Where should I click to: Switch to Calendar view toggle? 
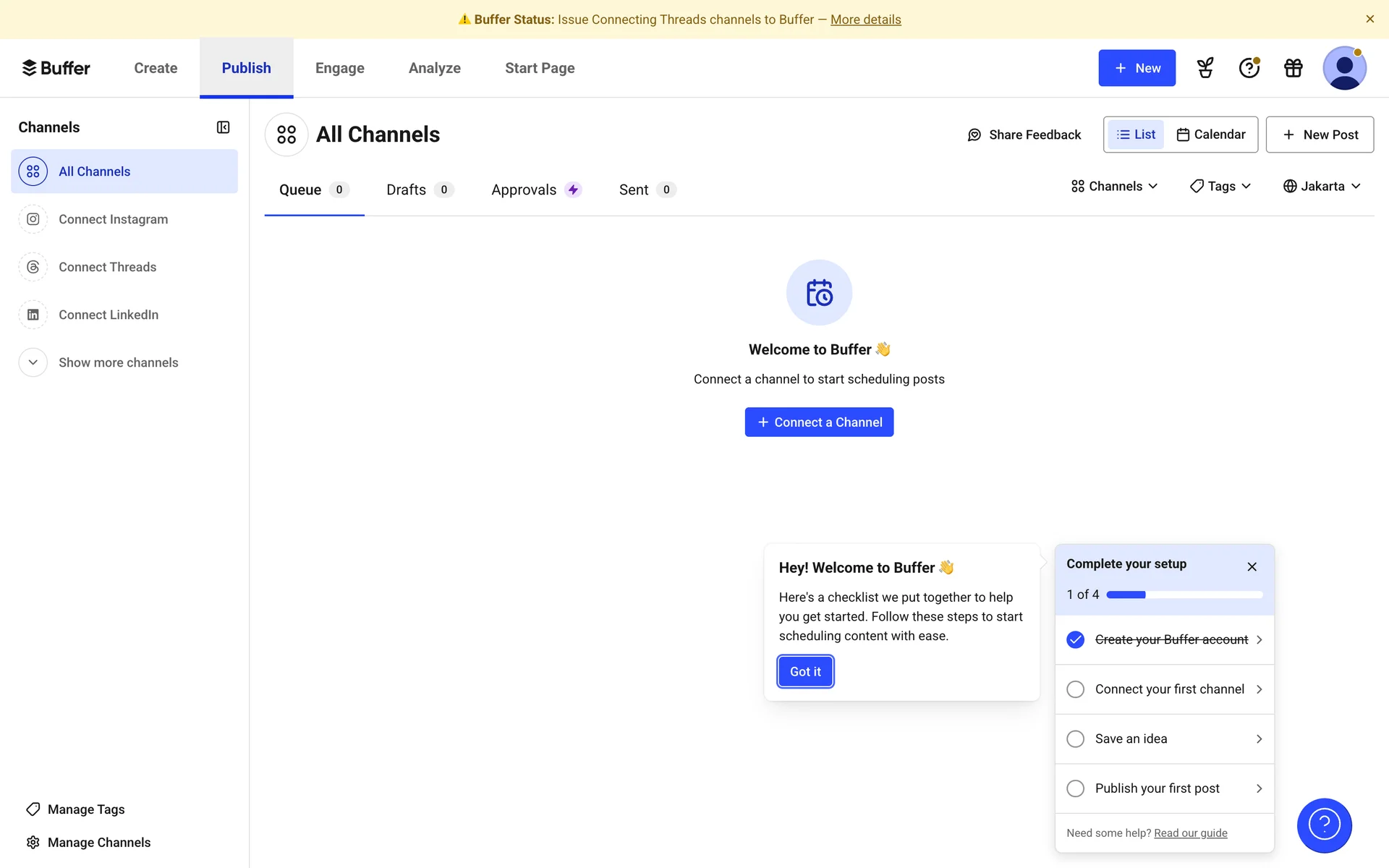pos(1211,135)
